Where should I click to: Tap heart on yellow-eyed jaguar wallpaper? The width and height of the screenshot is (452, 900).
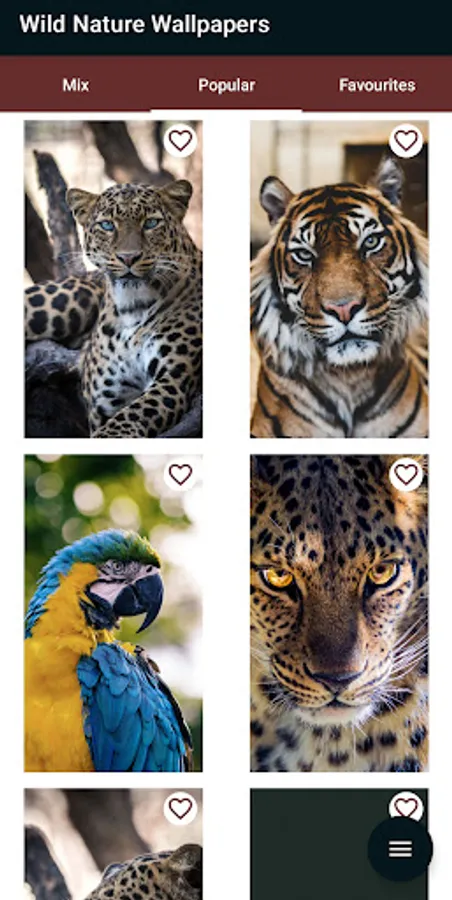point(406,475)
